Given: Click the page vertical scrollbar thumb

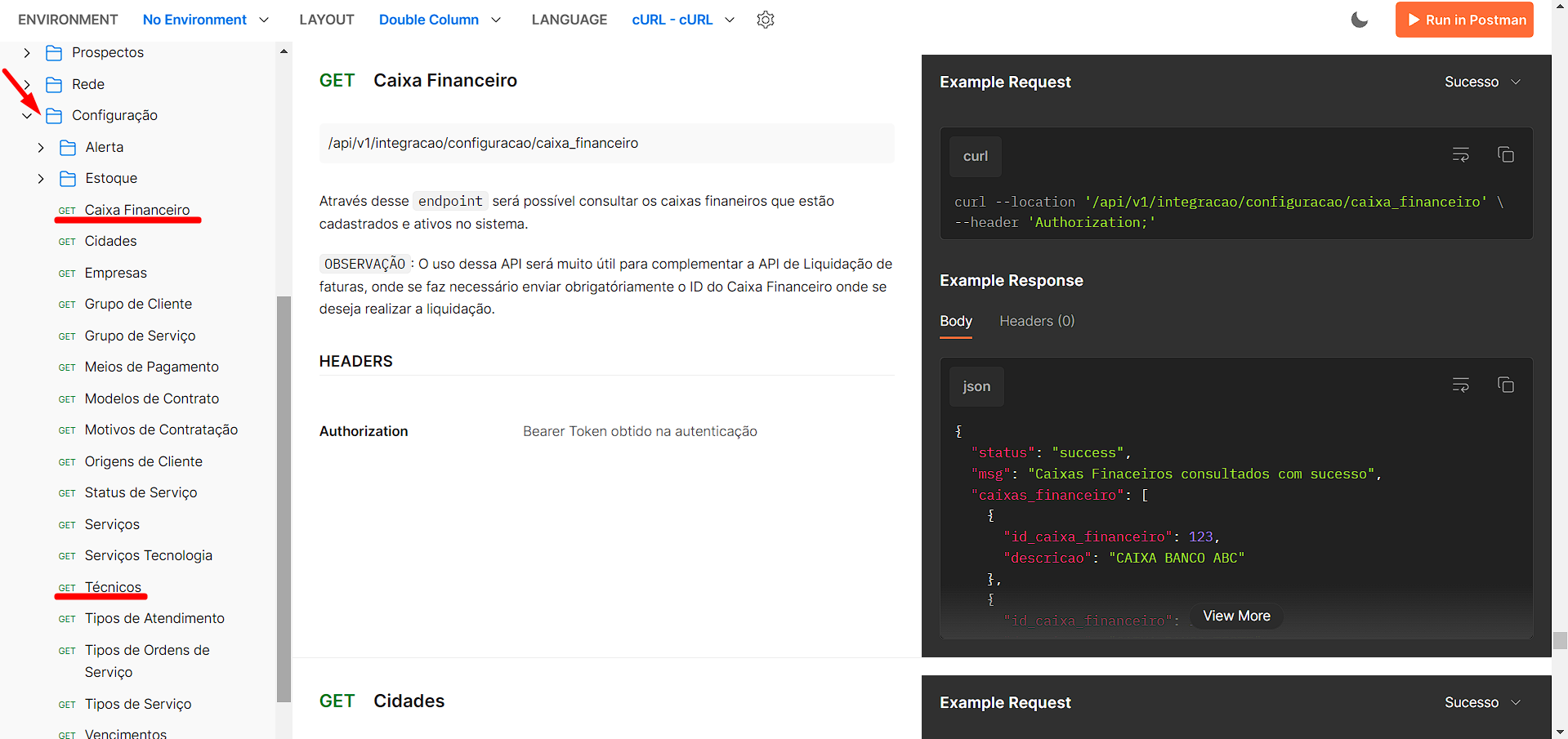Looking at the screenshot, I should pos(1560,639).
